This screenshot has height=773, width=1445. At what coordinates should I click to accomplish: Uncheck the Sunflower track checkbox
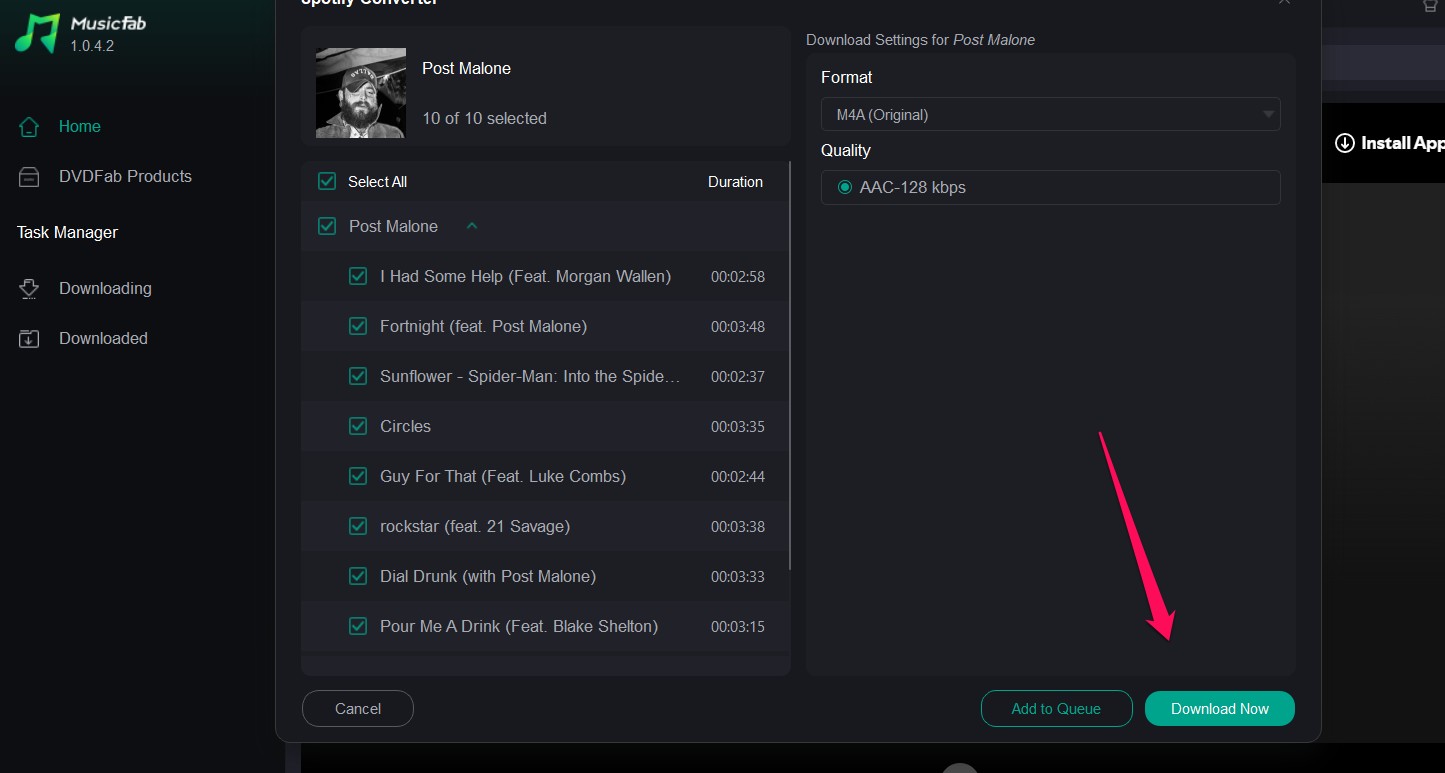point(358,376)
